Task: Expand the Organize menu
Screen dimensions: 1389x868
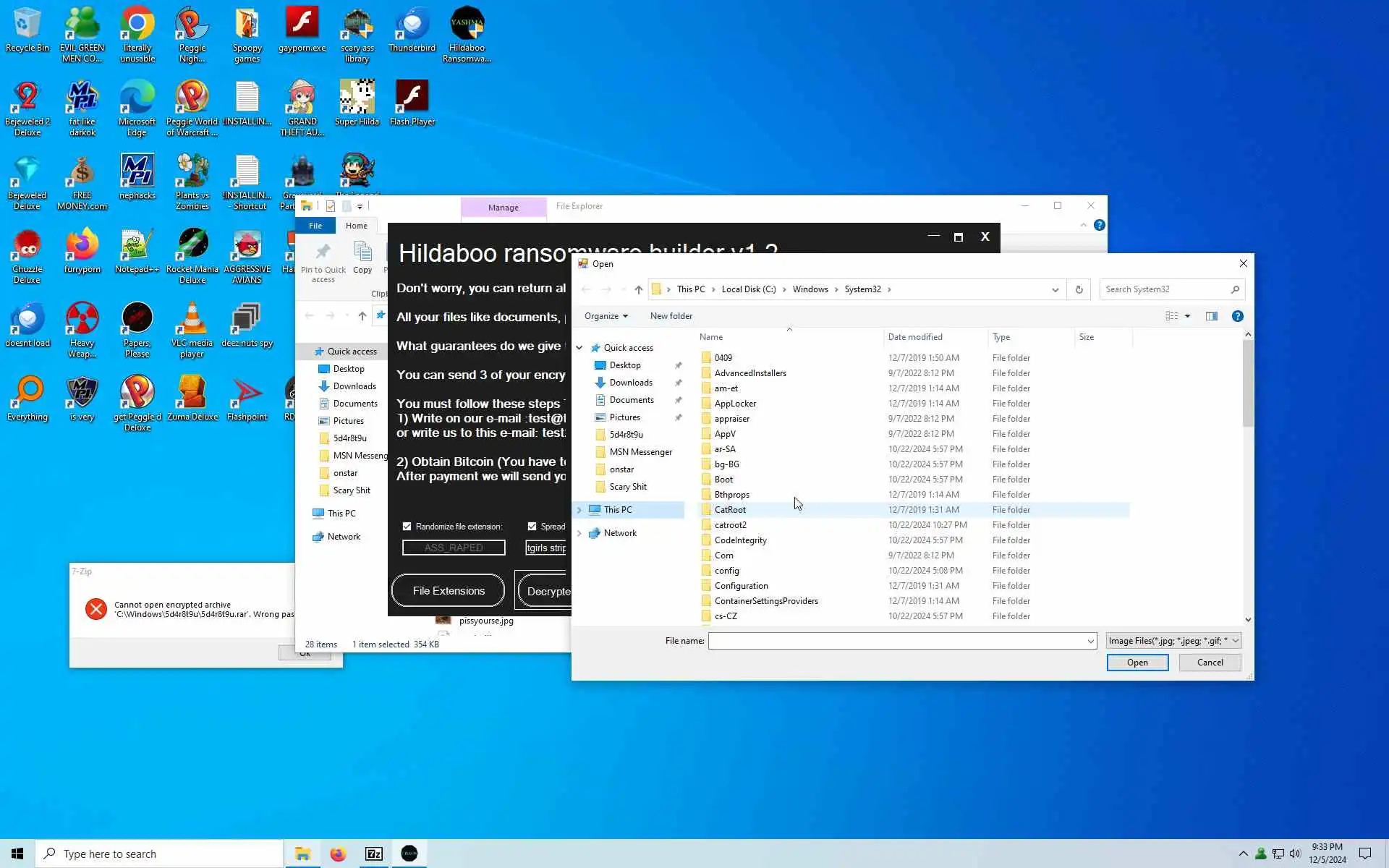Action: coord(606,316)
